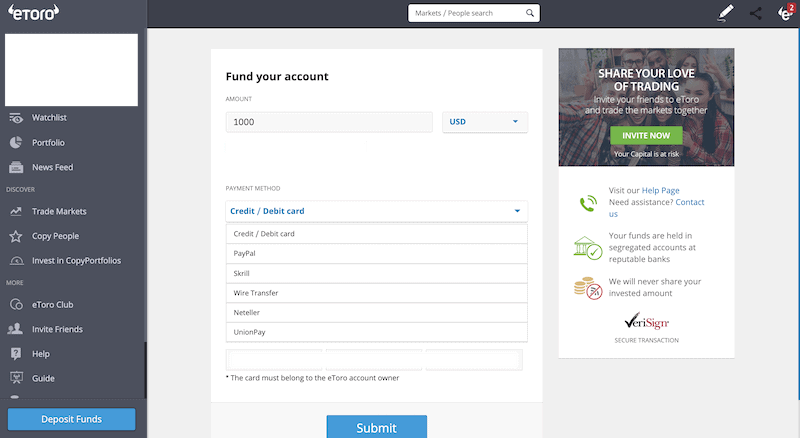Collapse the Credit / Debit card payment dropdown
Viewport: 800px width, 438px height.
(377, 211)
